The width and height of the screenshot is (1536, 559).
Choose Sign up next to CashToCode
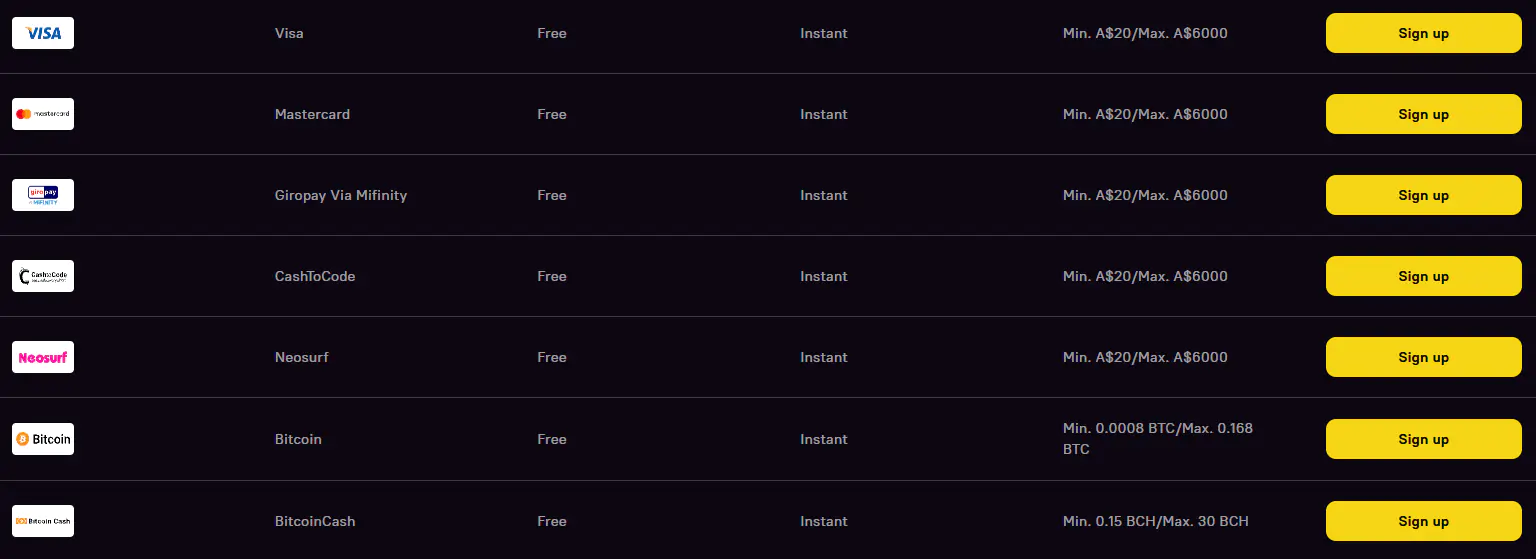click(x=1423, y=276)
